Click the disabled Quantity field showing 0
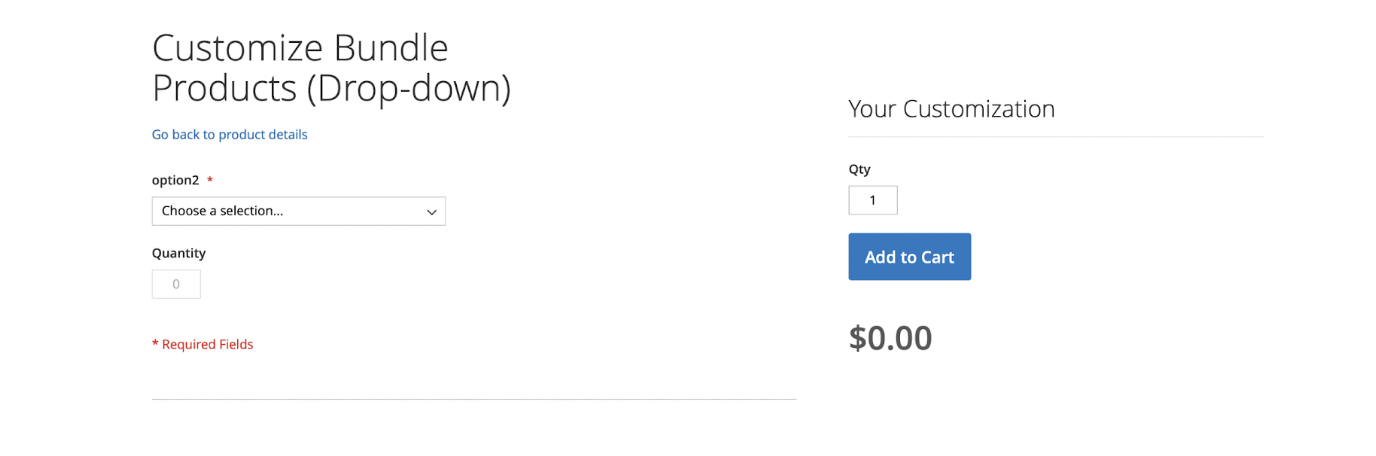The image size is (1376, 456). [176, 284]
